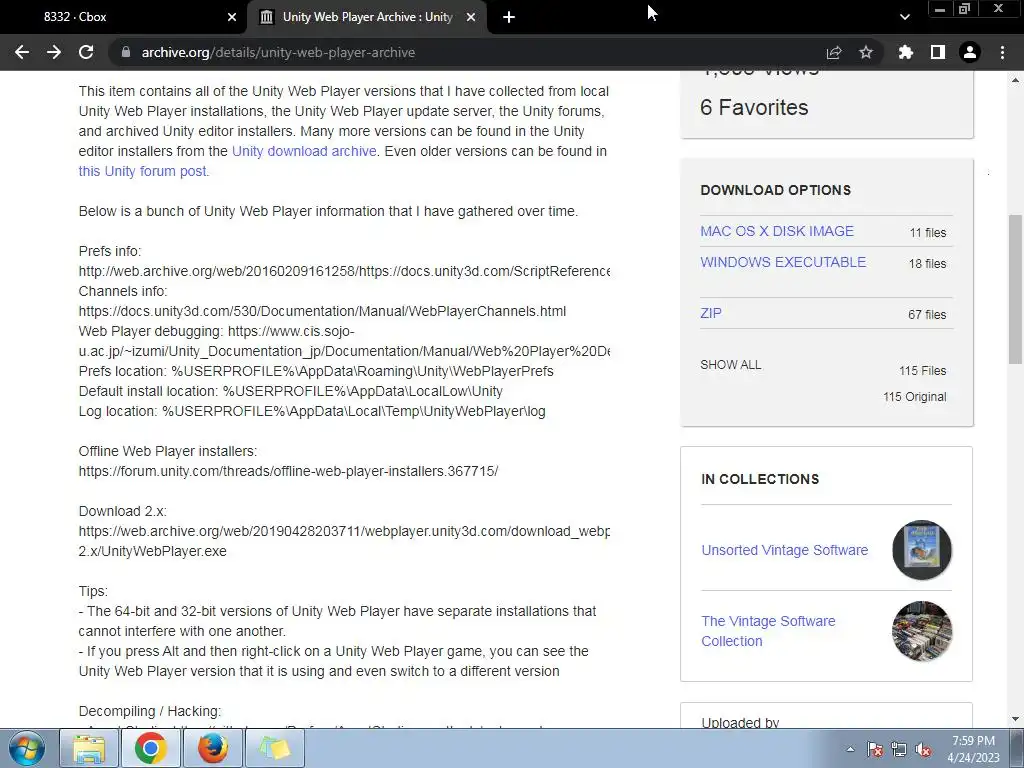1024x768 pixels.
Task: Click the '11 files' count
Action: (927, 232)
